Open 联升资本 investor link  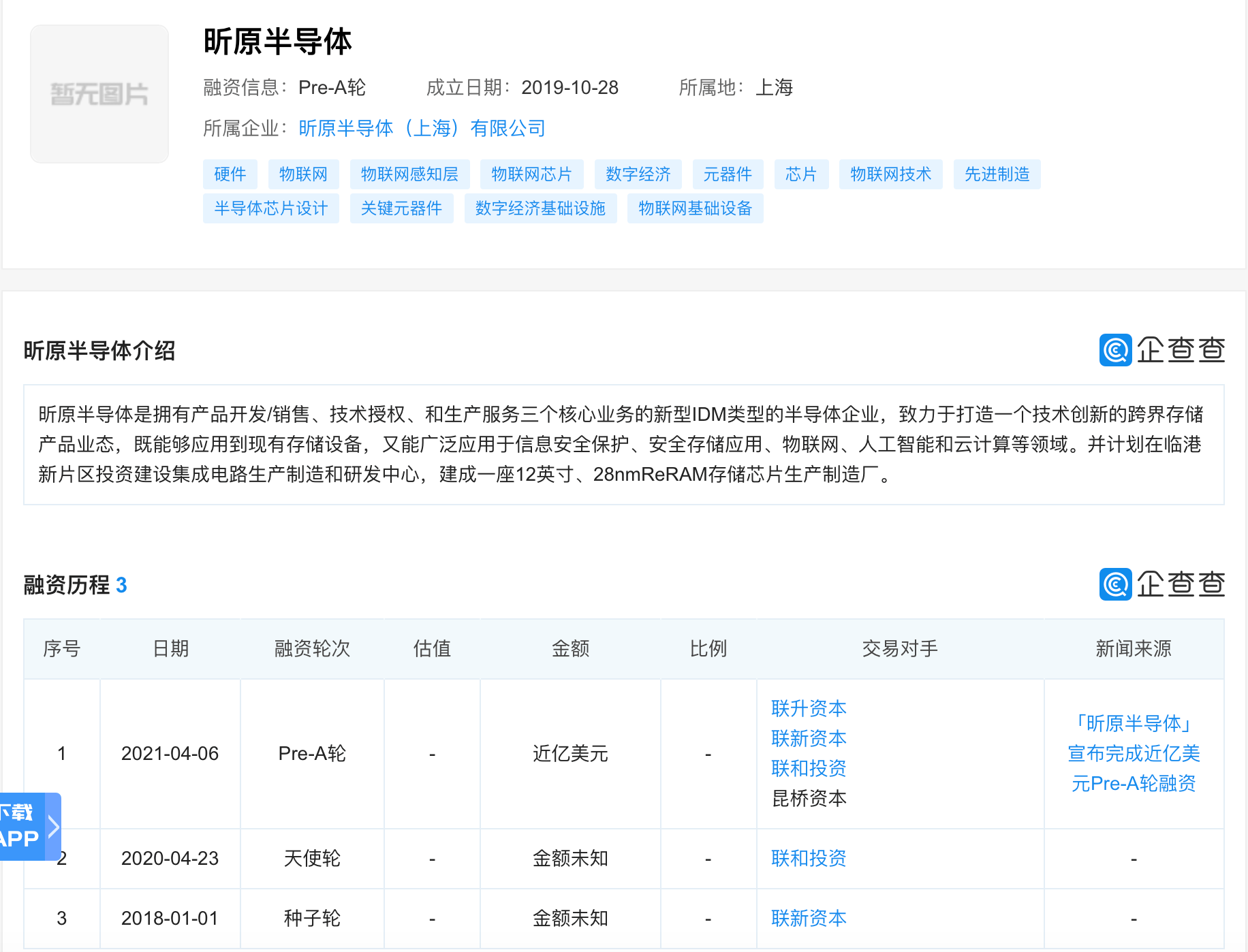click(x=809, y=708)
